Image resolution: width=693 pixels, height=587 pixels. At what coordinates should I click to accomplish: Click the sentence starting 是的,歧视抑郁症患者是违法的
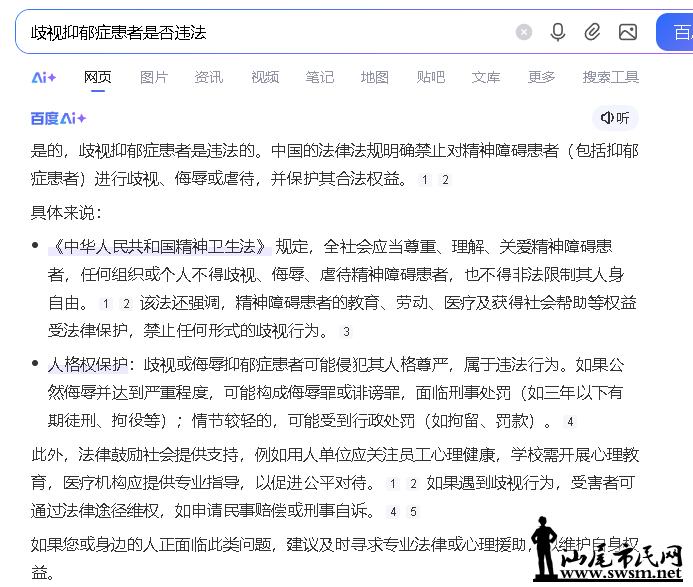334,165
